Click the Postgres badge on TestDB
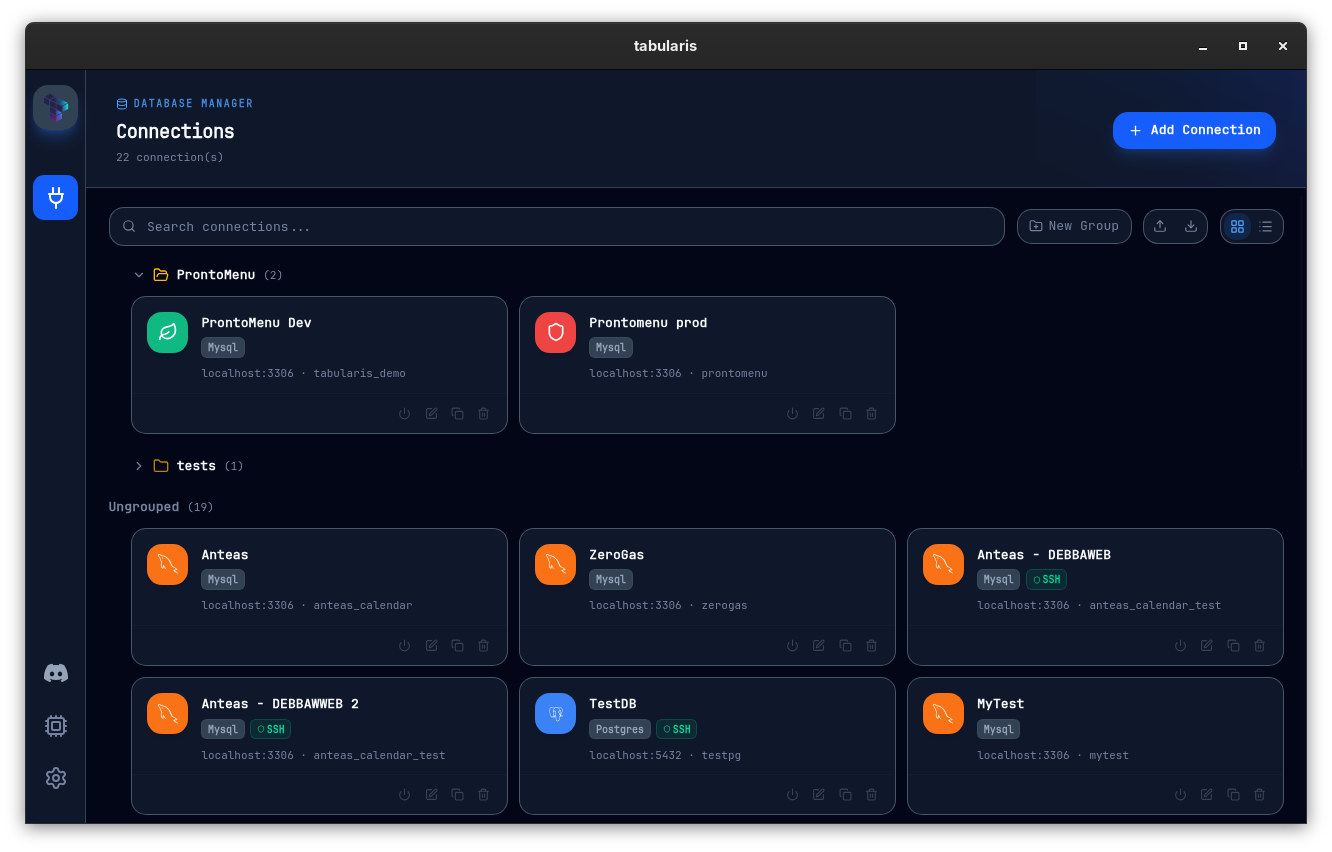The width and height of the screenshot is (1332, 852). pyautogui.click(x=620, y=729)
